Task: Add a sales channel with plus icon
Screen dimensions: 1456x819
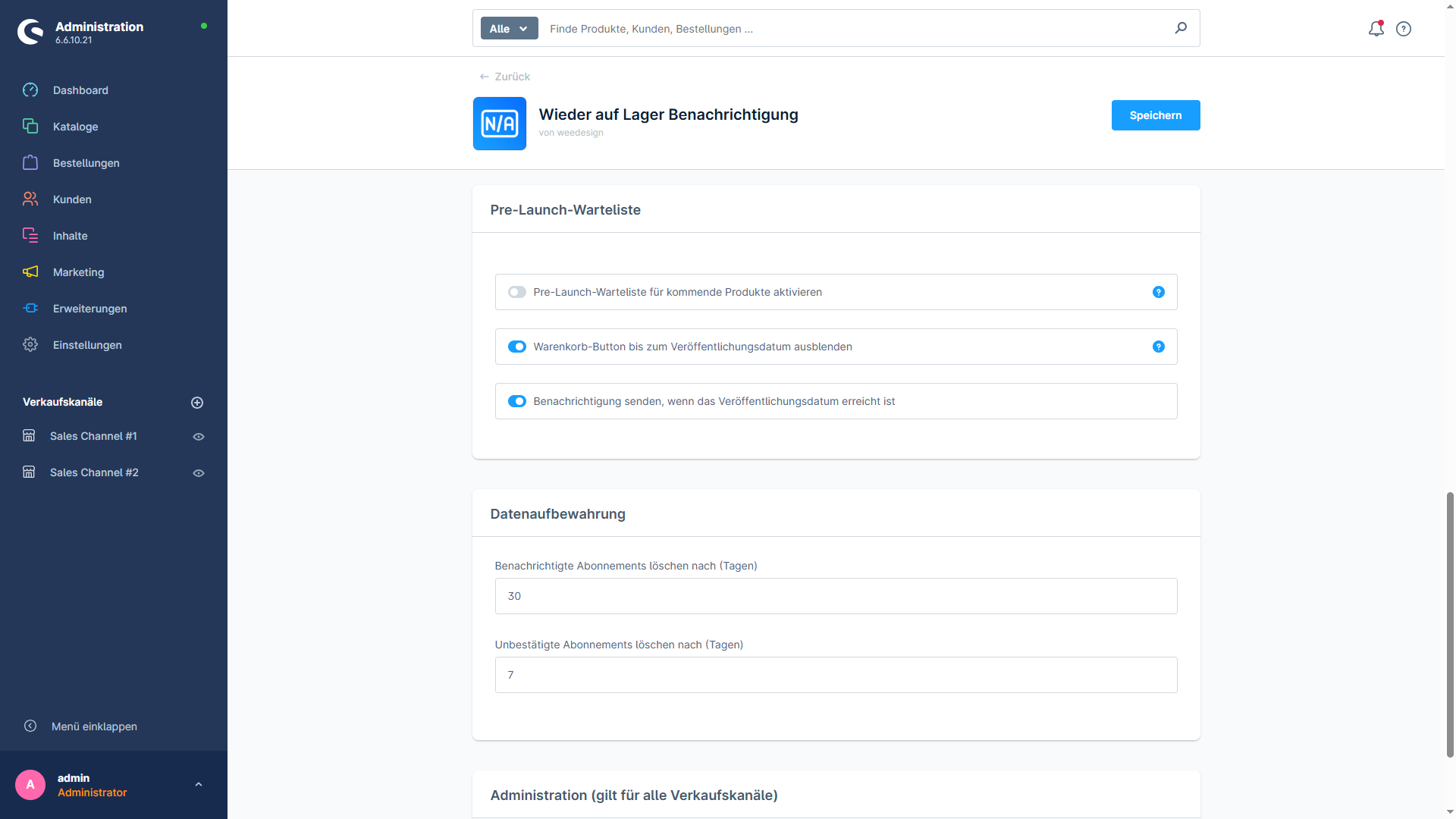Action: [x=197, y=403]
